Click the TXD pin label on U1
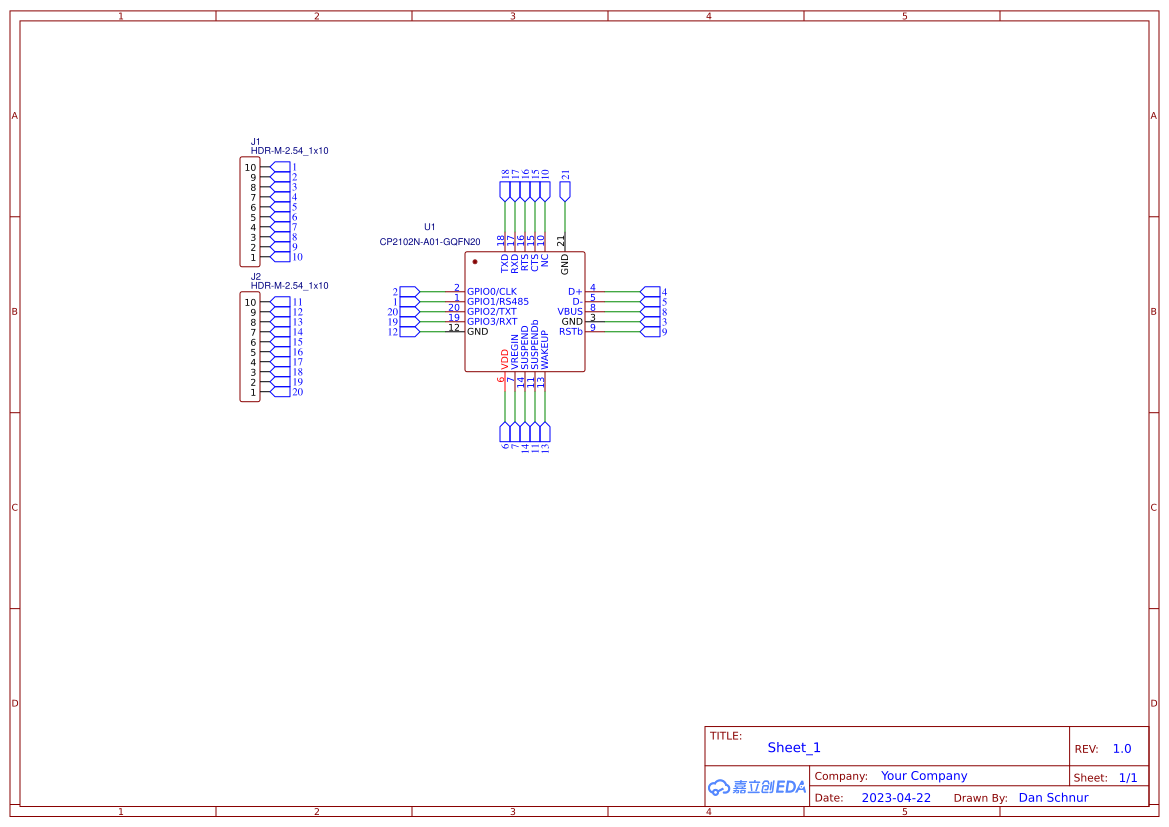 pyautogui.click(x=504, y=262)
